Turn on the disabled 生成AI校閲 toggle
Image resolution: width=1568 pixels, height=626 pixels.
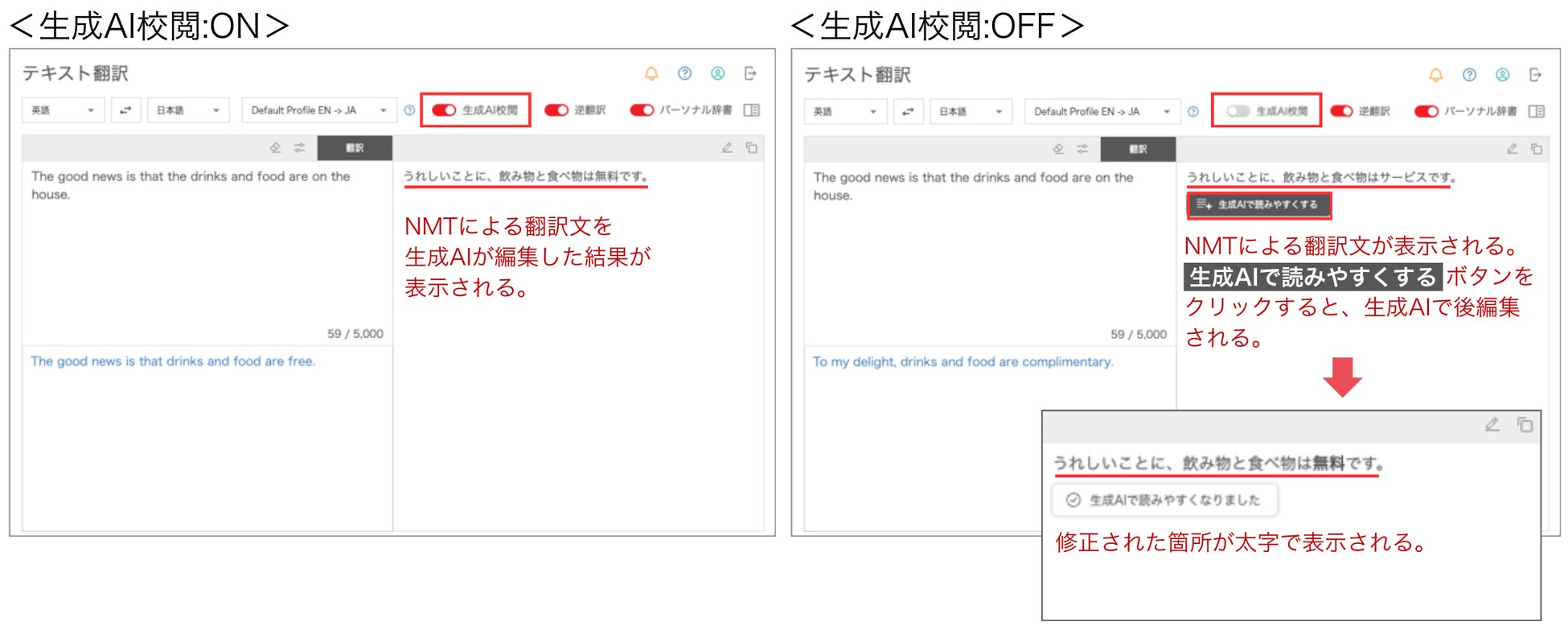[x=1238, y=111]
